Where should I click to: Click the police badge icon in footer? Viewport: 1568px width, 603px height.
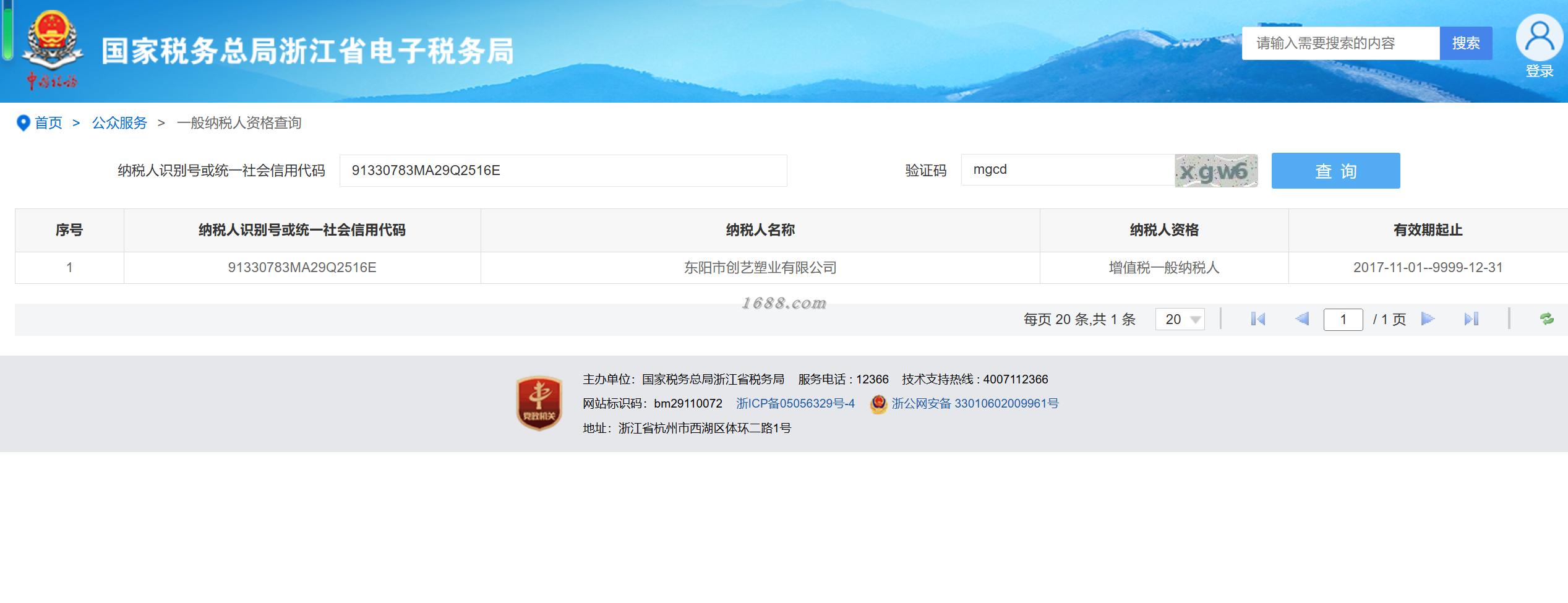pyautogui.click(x=878, y=404)
